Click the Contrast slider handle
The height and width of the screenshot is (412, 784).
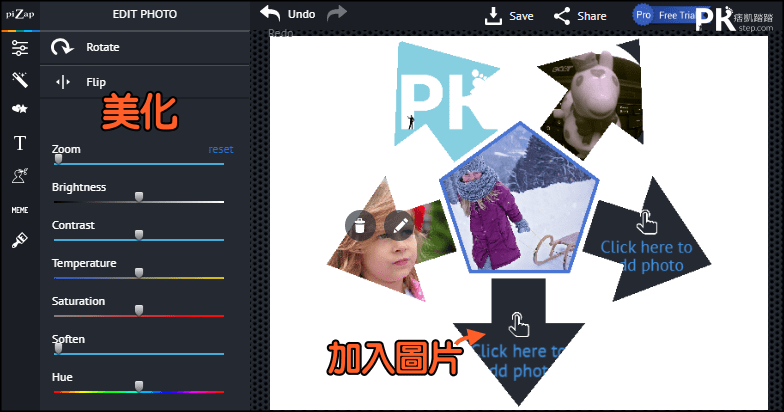click(139, 235)
